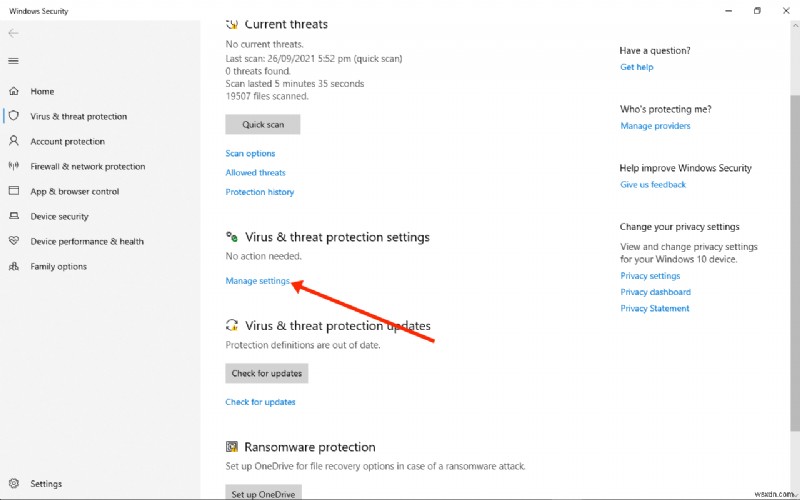
Task: Open Account protection person icon
Action: (14, 141)
